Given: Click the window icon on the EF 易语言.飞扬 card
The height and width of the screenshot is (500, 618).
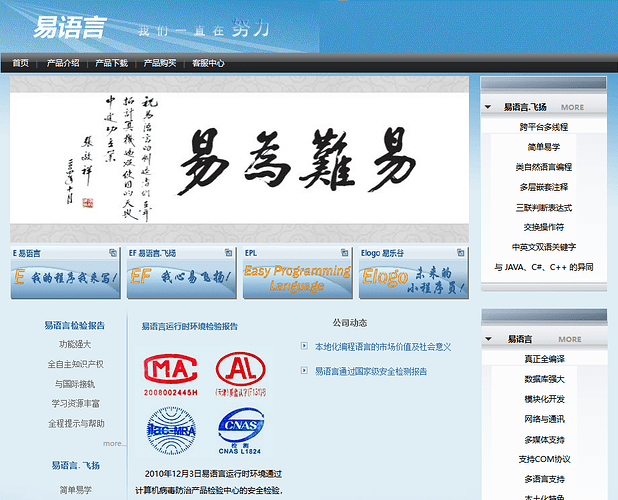Looking at the screenshot, I should click(229, 253).
